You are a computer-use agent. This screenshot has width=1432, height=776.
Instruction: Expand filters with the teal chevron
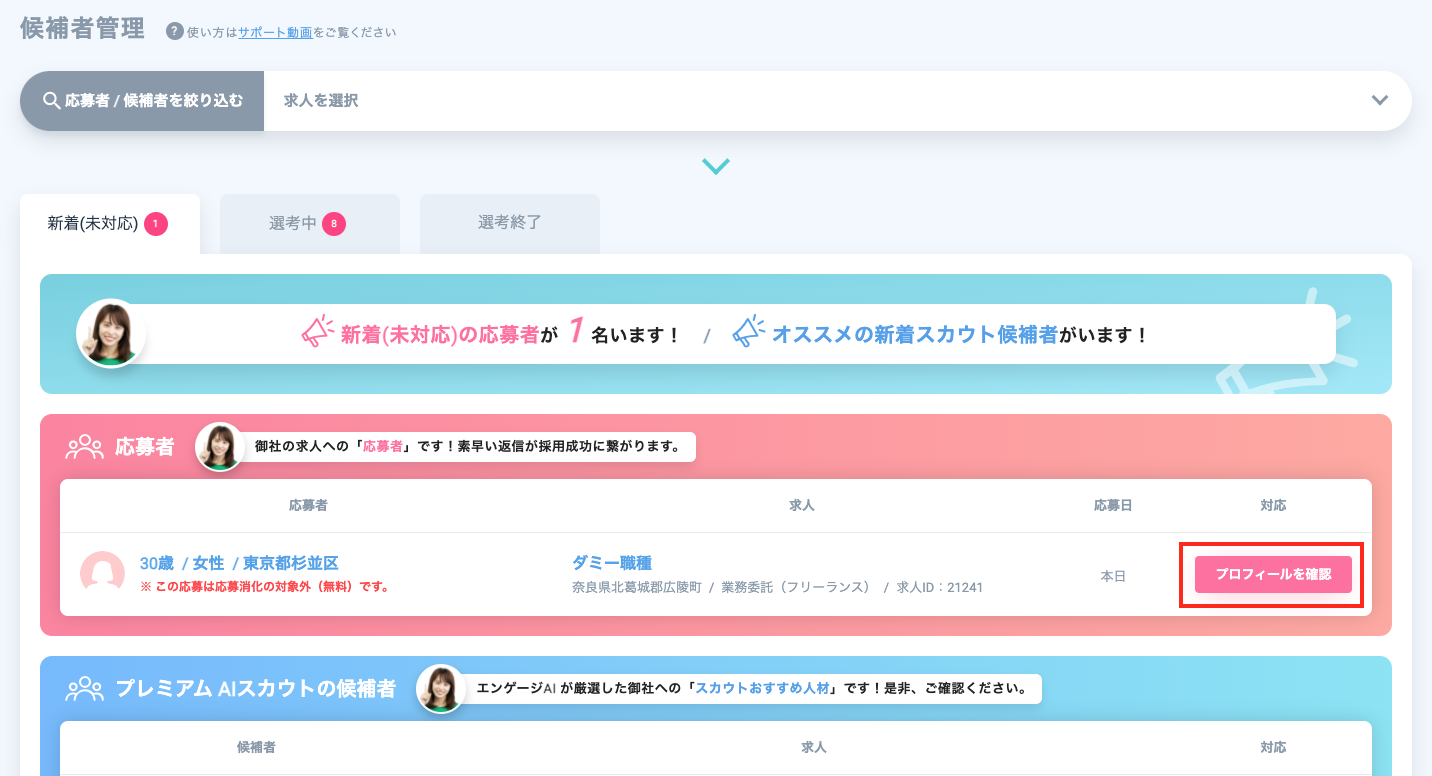pos(716,166)
